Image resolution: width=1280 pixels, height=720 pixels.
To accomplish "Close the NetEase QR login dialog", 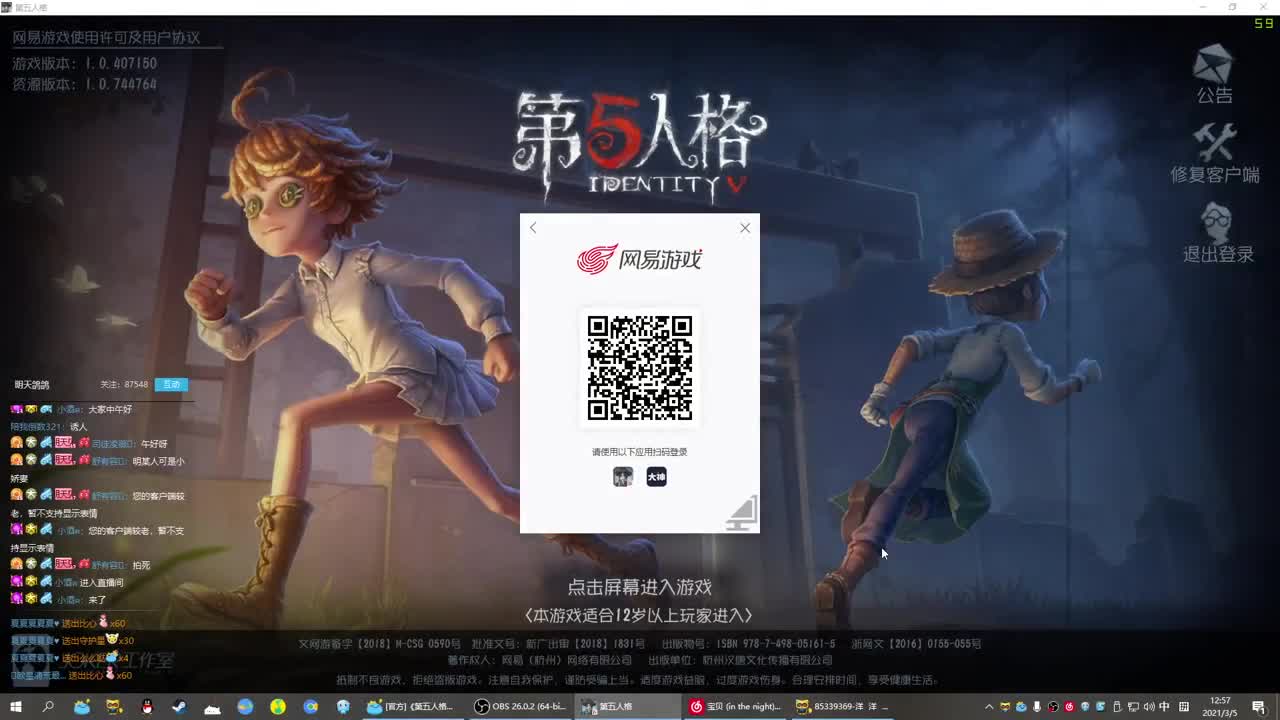I will click(x=745, y=228).
